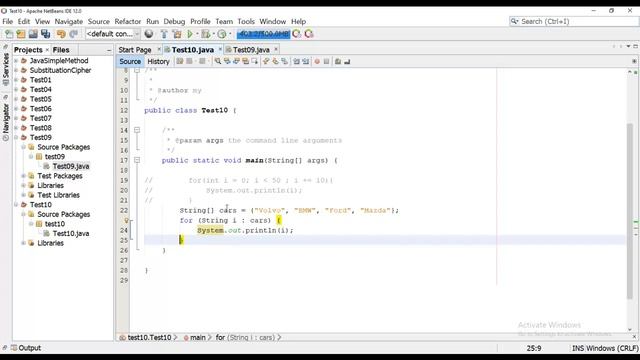Click the Open Project toolbar icon

pyautogui.click(x=33, y=34)
